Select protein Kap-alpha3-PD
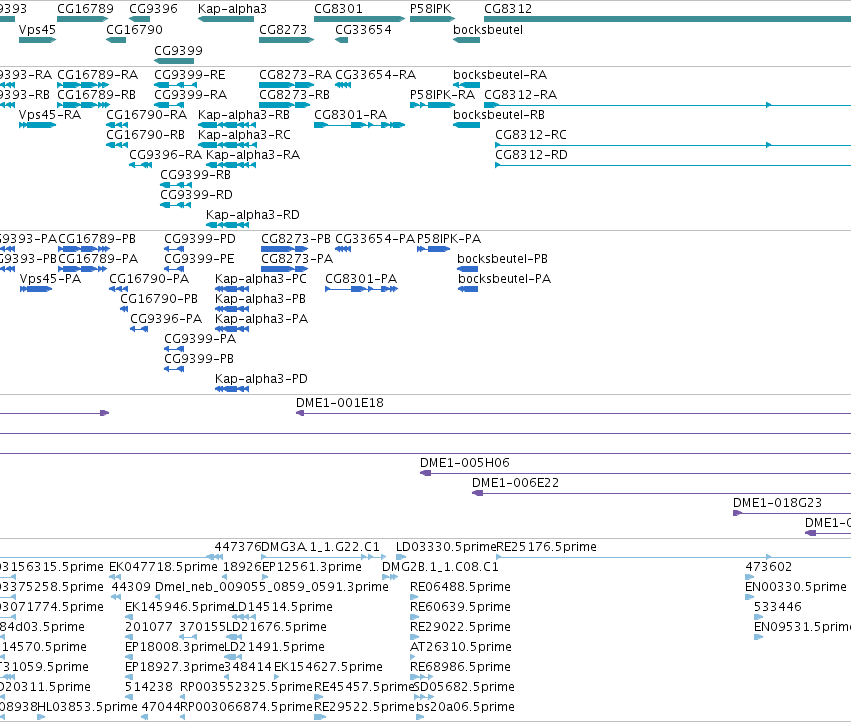Screen dimensions: 851x722 pos(261,378)
